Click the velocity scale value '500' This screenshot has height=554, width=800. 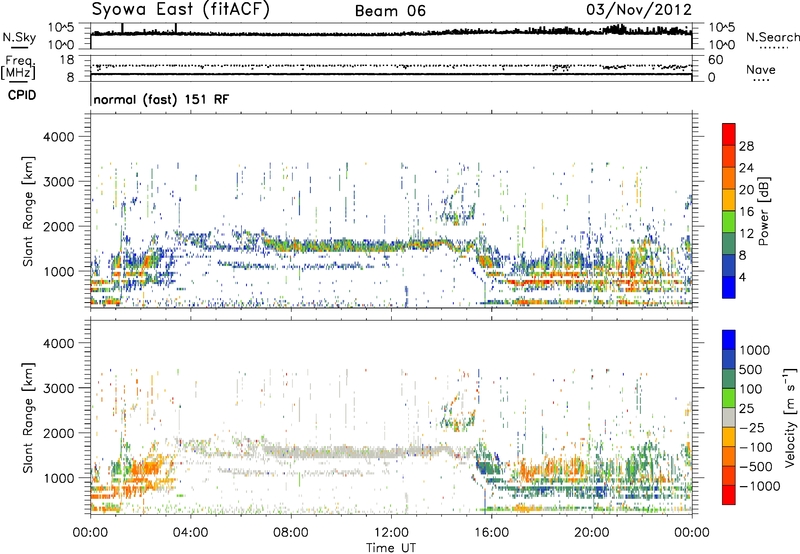coord(750,369)
